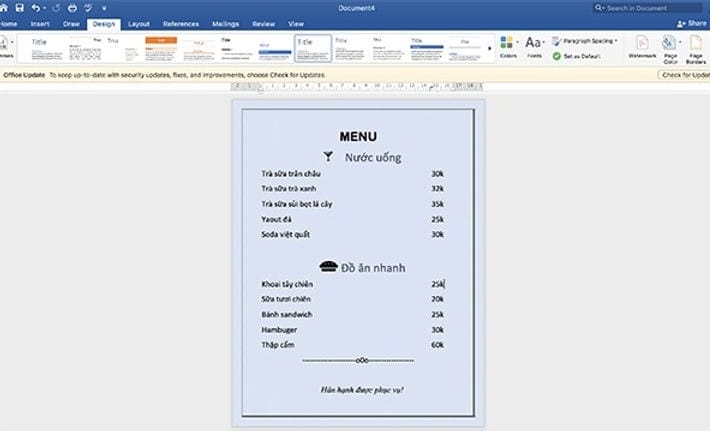Image resolution: width=710 pixels, height=431 pixels.
Task: Select the highlighted Title style set thumbnail
Action: [x=313, y=48]
